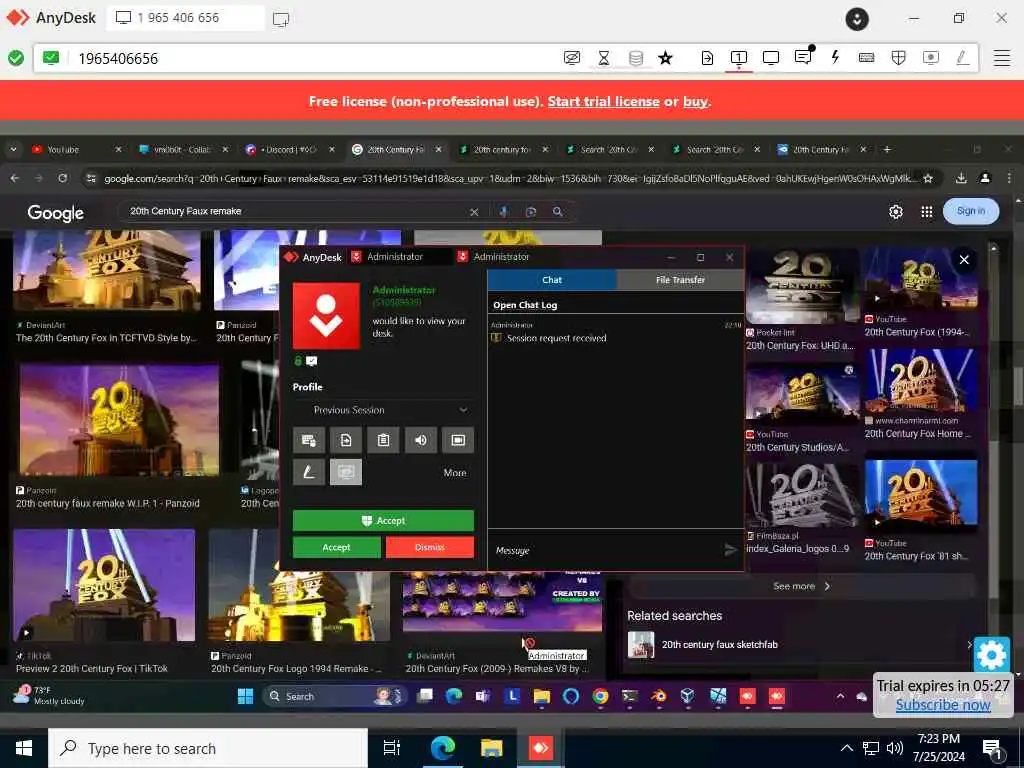Open permissions shield icon in AnyDesk toolbar
1024x768 pixels.
point(899,58)
